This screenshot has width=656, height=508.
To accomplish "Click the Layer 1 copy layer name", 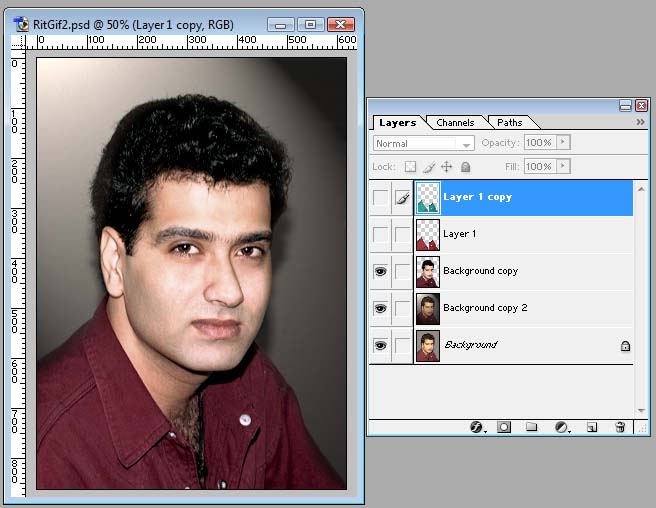I will pos(477,197).
